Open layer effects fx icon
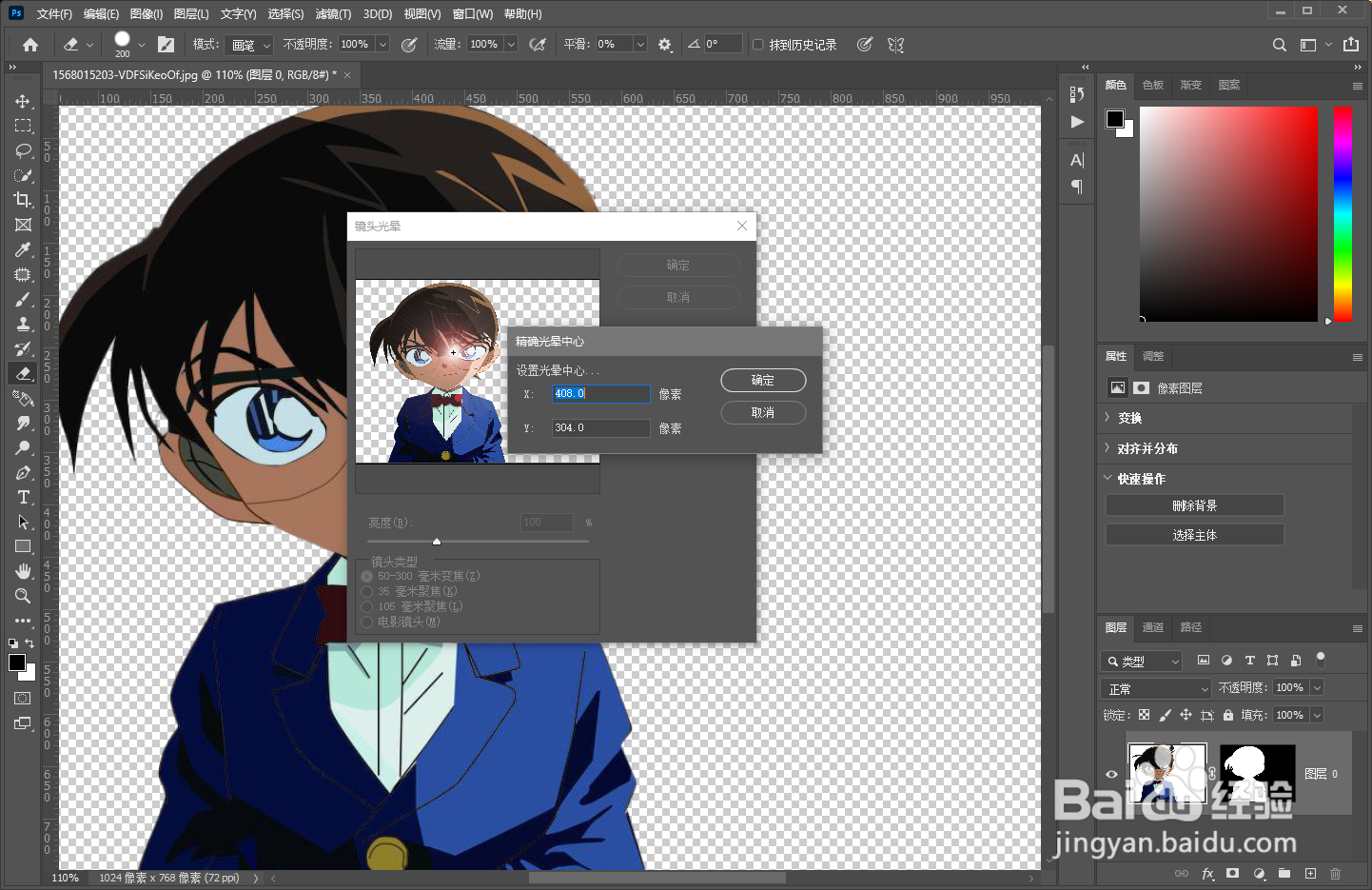 1207,873
